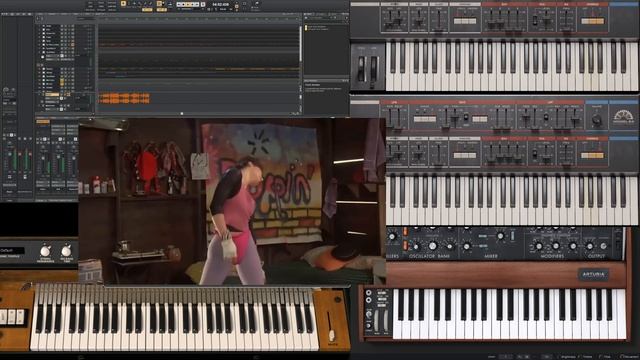Click the embedded video preview in the center

click(232, 201)
